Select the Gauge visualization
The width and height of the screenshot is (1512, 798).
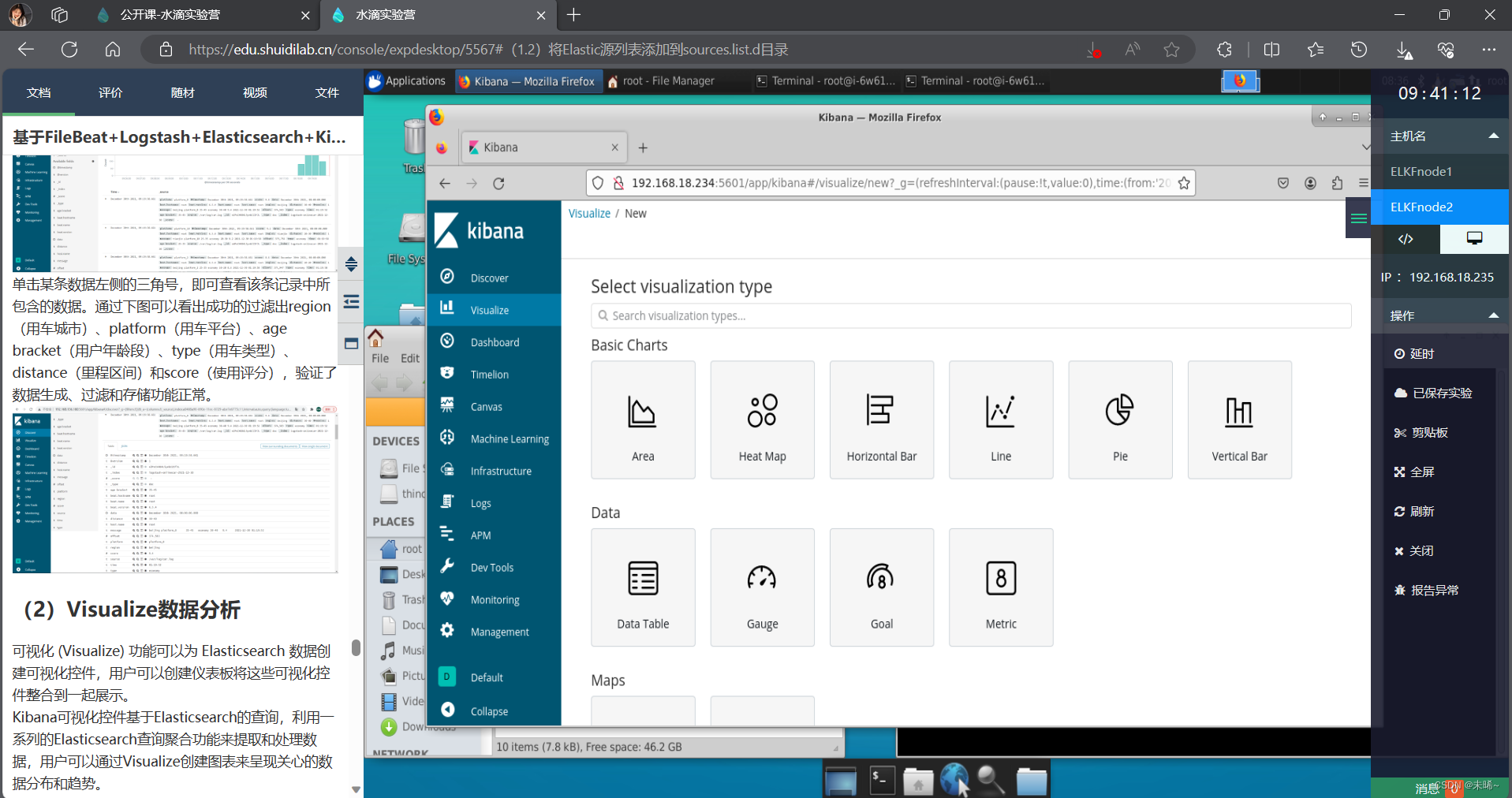point(762,587)
